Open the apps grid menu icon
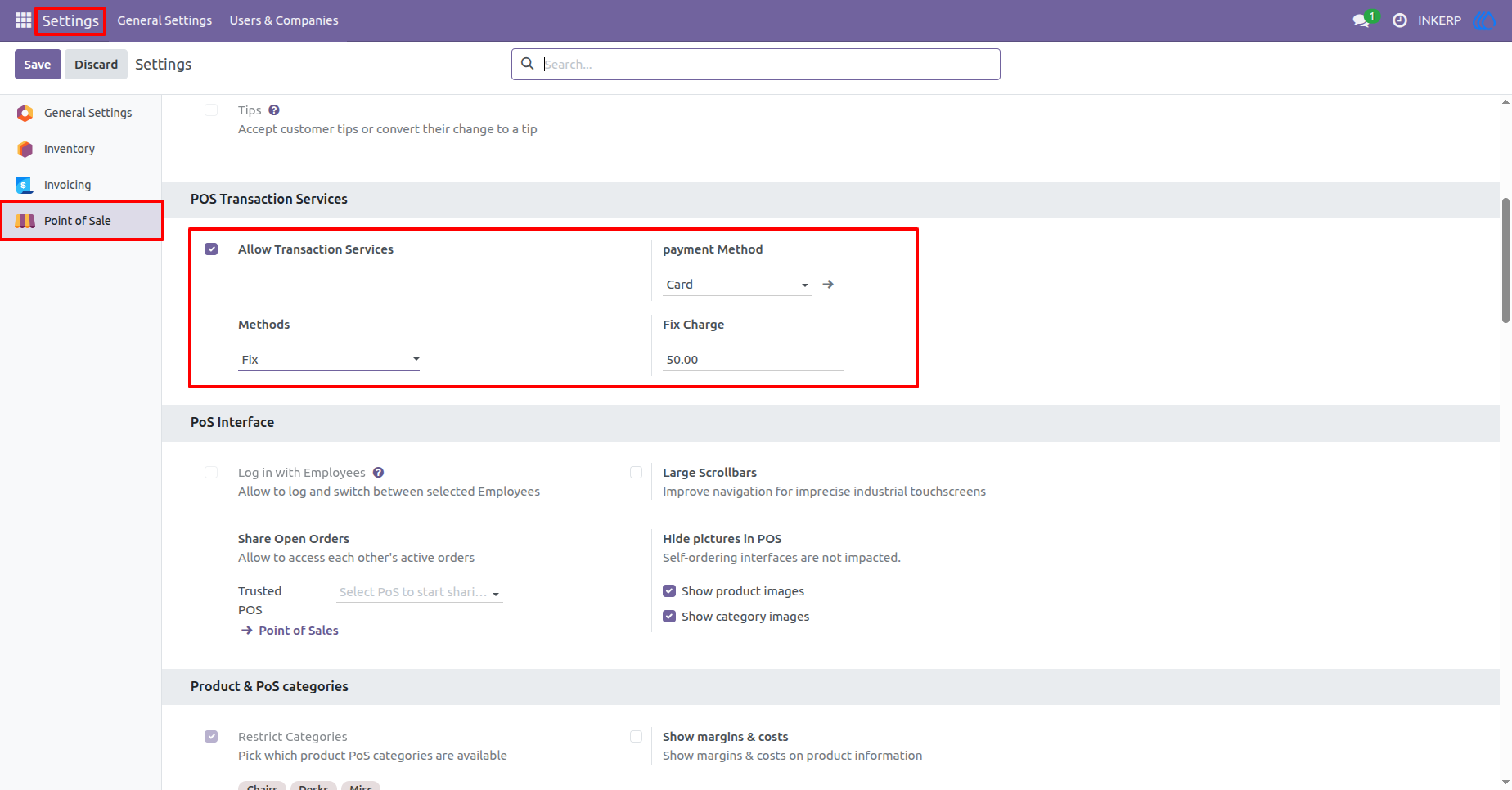 (x=23, y=20)
